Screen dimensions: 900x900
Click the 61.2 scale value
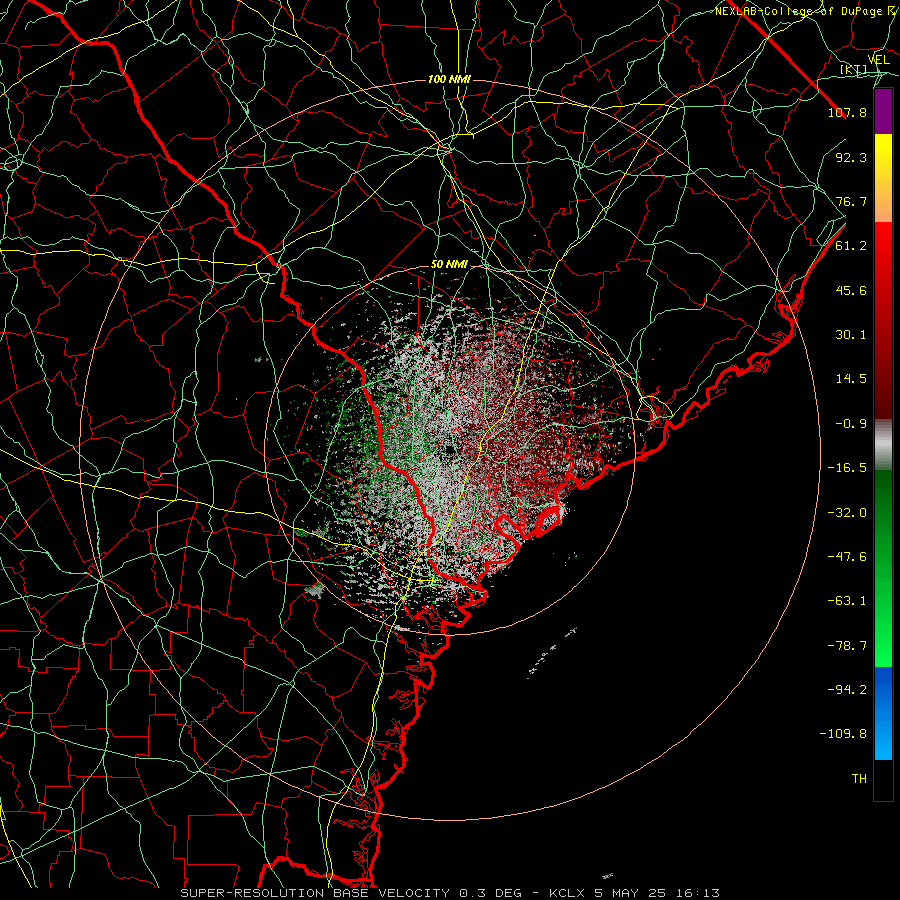pyautogui.click(x=851, y=246)
